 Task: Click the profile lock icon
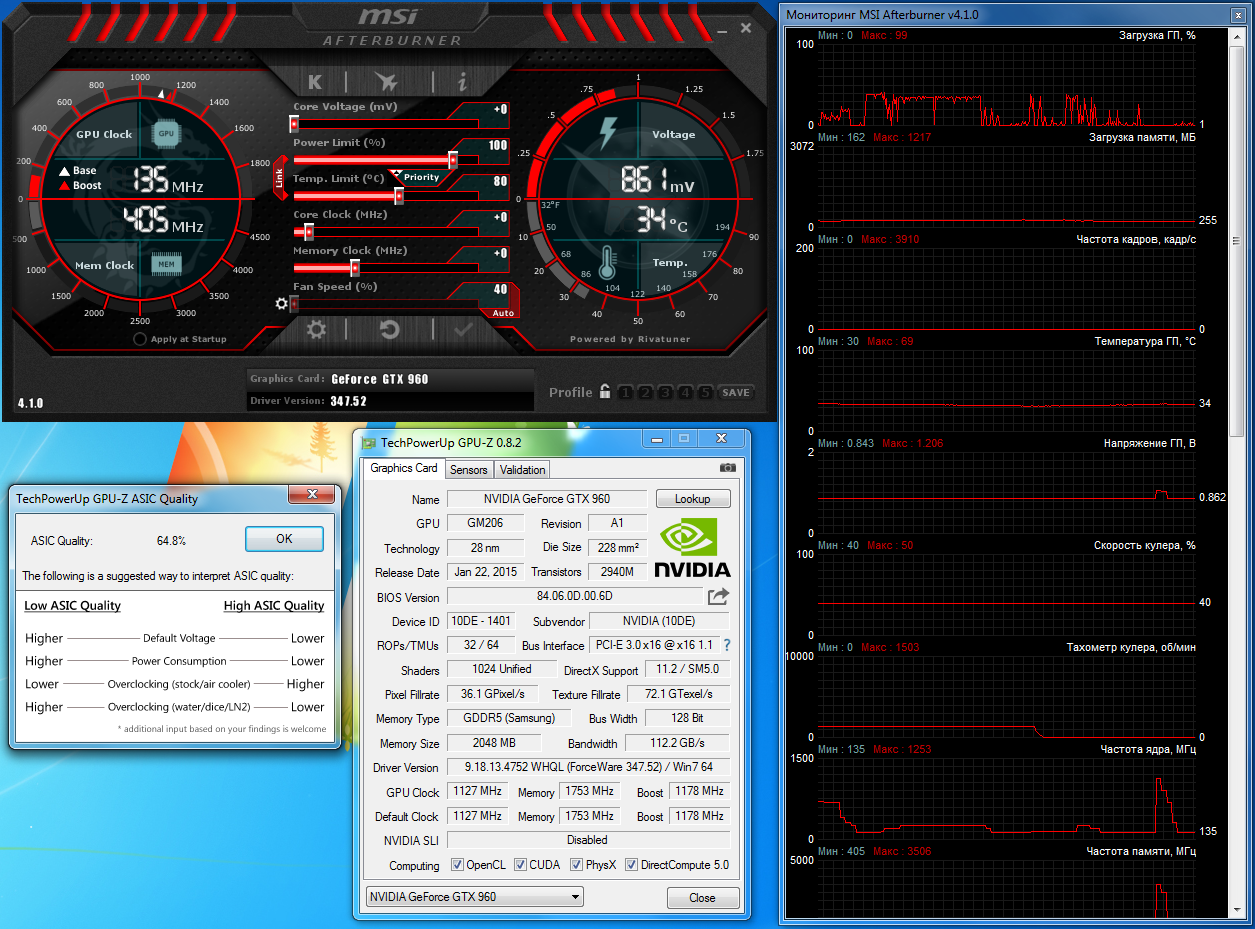coord(605,392)
